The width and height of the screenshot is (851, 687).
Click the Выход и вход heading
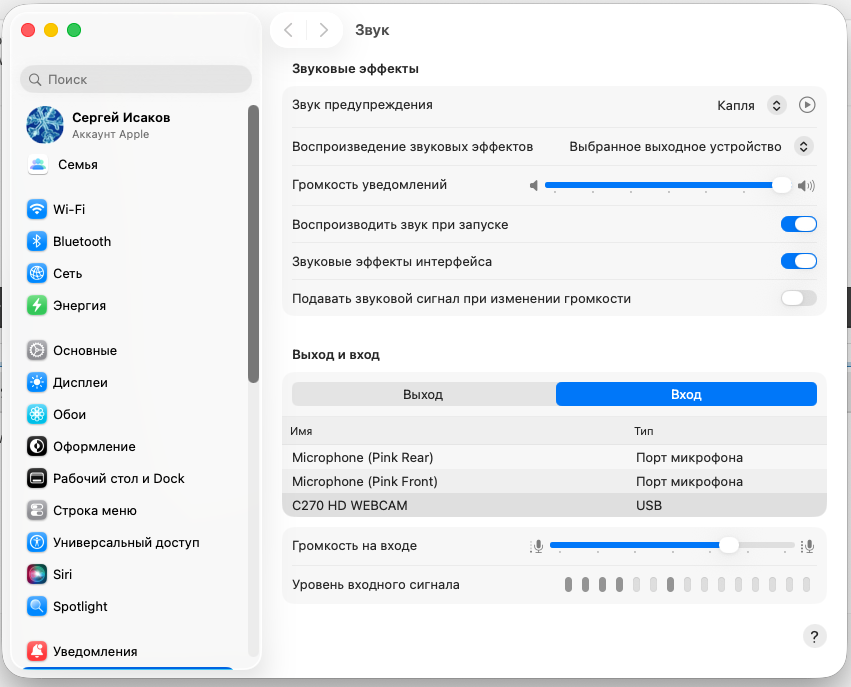pyautogui.click(x=336, y=354)
